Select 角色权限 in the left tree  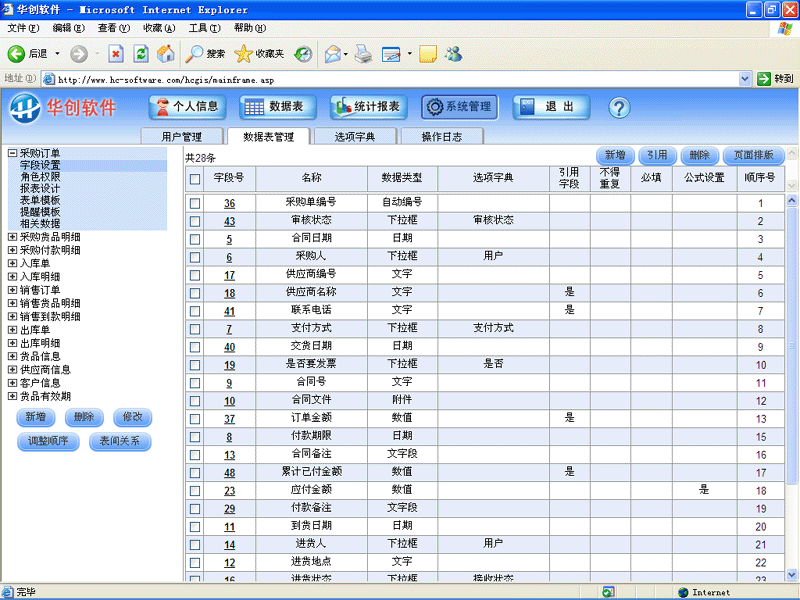[x=40, y=177]
